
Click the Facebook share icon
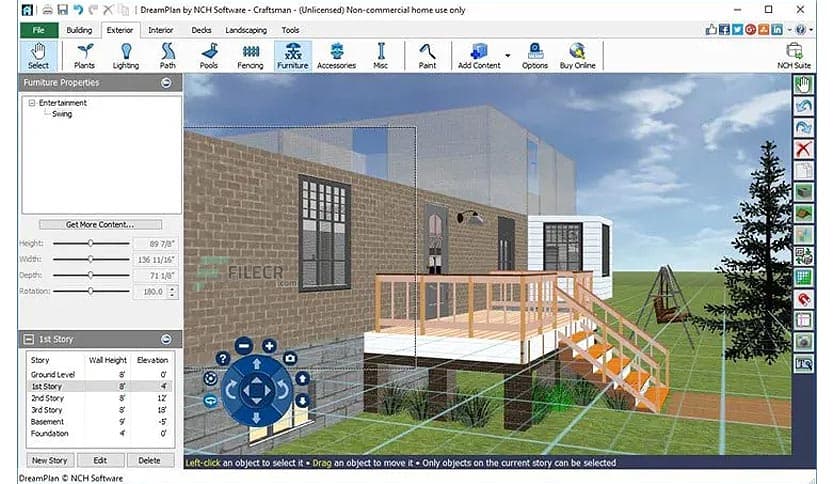pyautogui.click(x=724, y=30)
